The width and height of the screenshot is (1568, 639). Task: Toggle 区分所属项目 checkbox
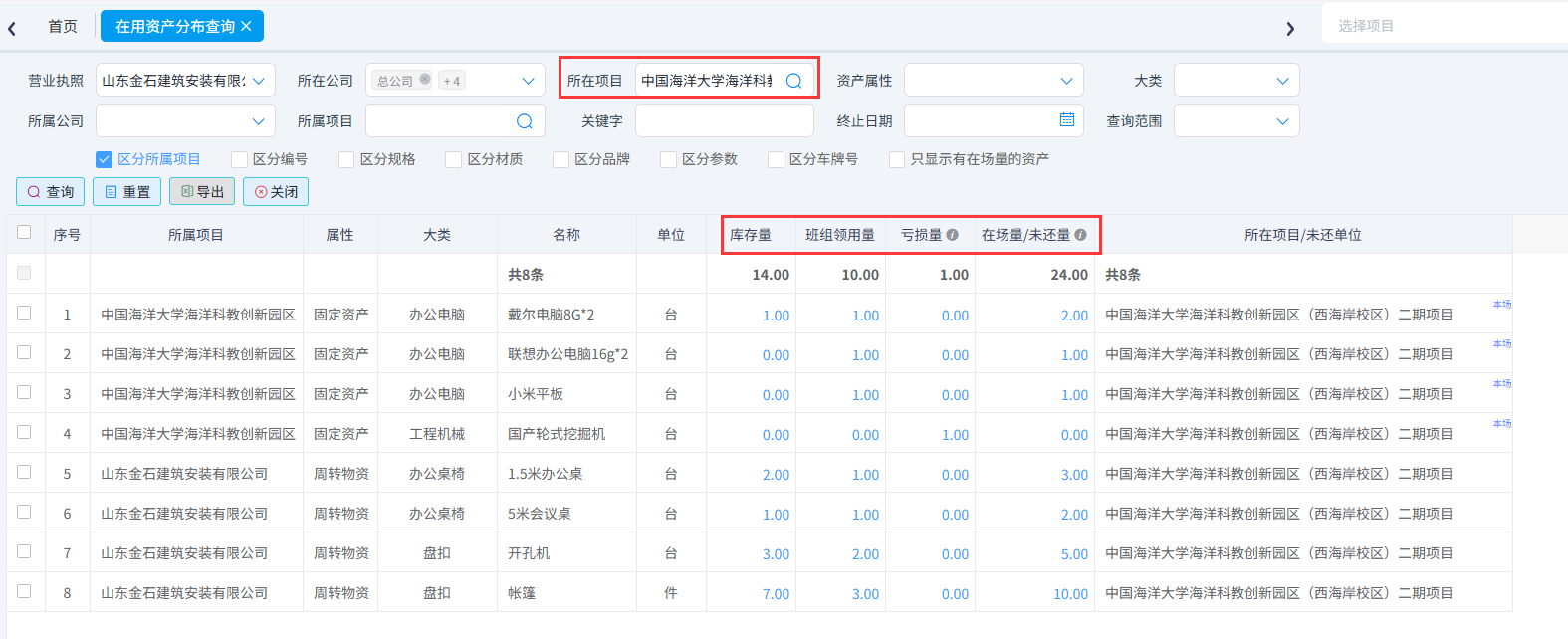click(104, 159)
